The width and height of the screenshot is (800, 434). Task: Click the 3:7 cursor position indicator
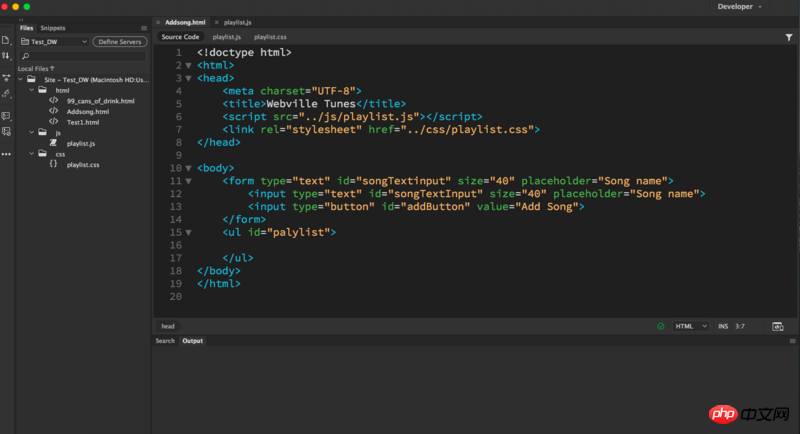(x=740, y=326)
